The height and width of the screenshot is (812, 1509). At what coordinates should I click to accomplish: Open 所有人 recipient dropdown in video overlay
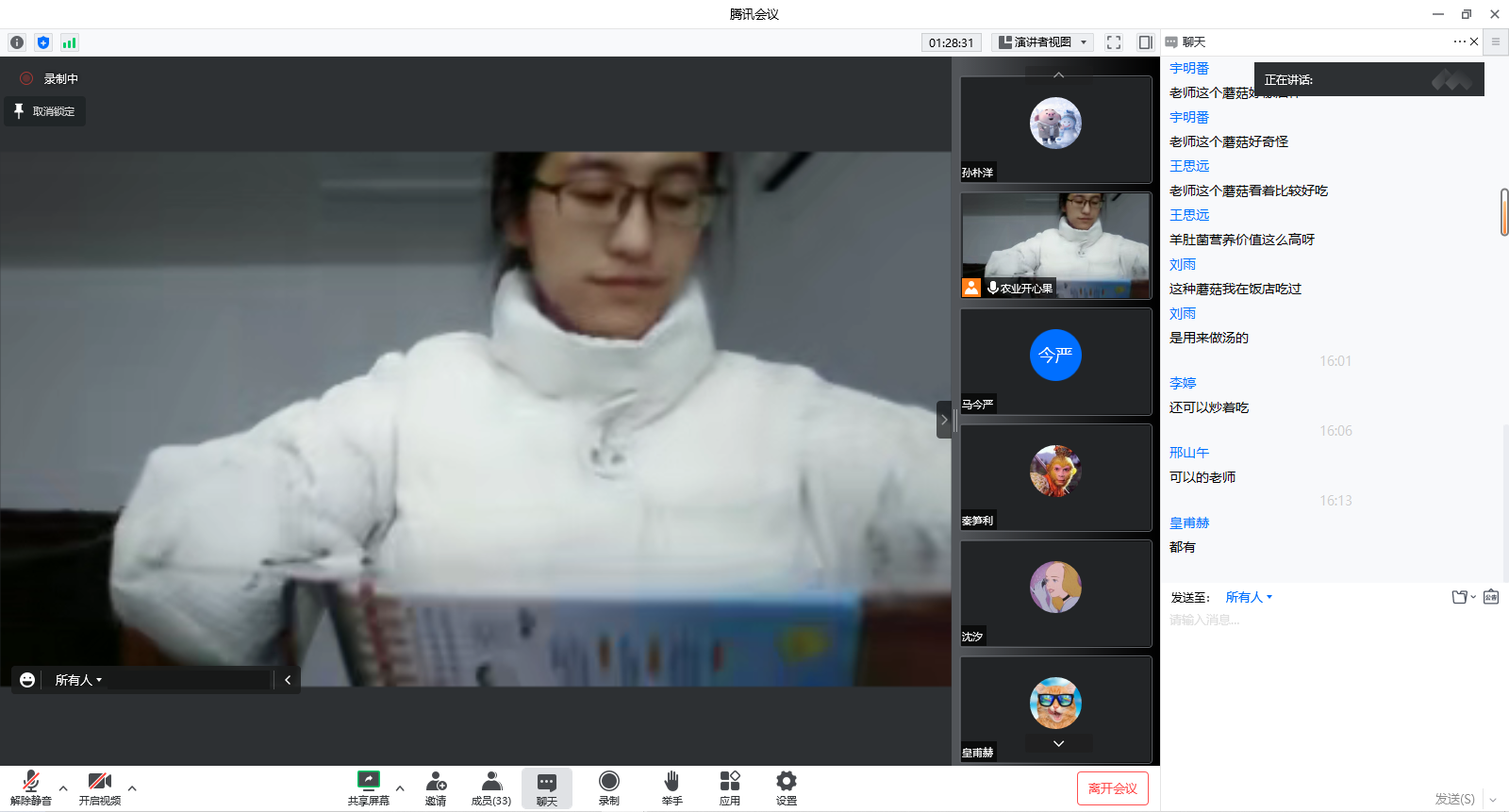pyautogui.click(x=78, y=680)
